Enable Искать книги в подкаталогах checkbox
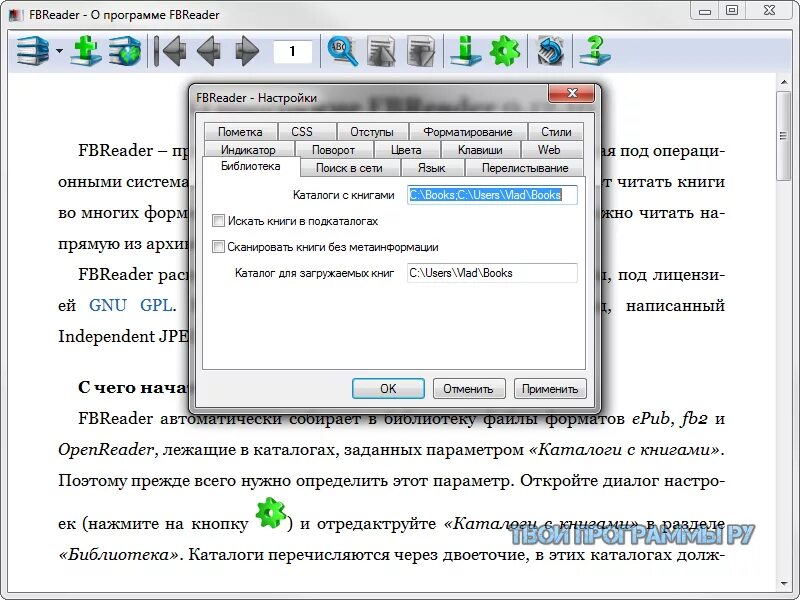800x600 pixels. (218, 220)
